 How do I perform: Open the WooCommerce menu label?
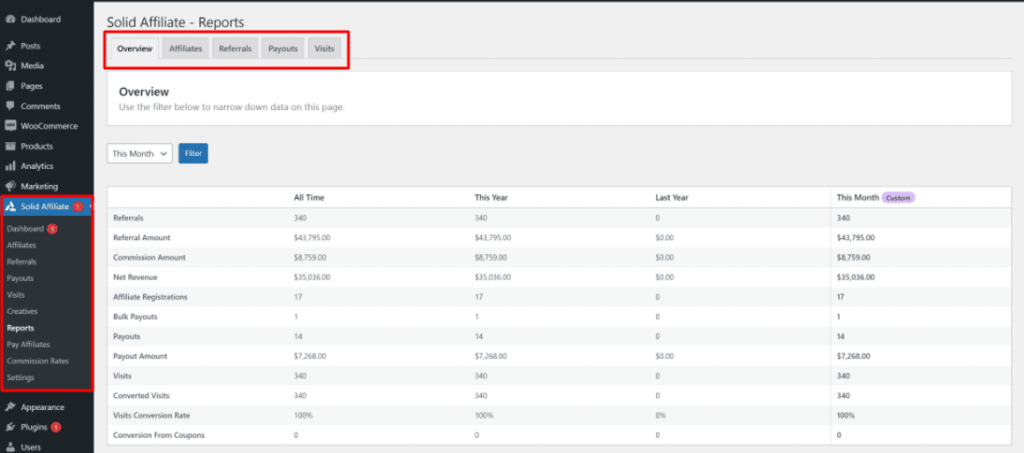click(x=49, y=126)
